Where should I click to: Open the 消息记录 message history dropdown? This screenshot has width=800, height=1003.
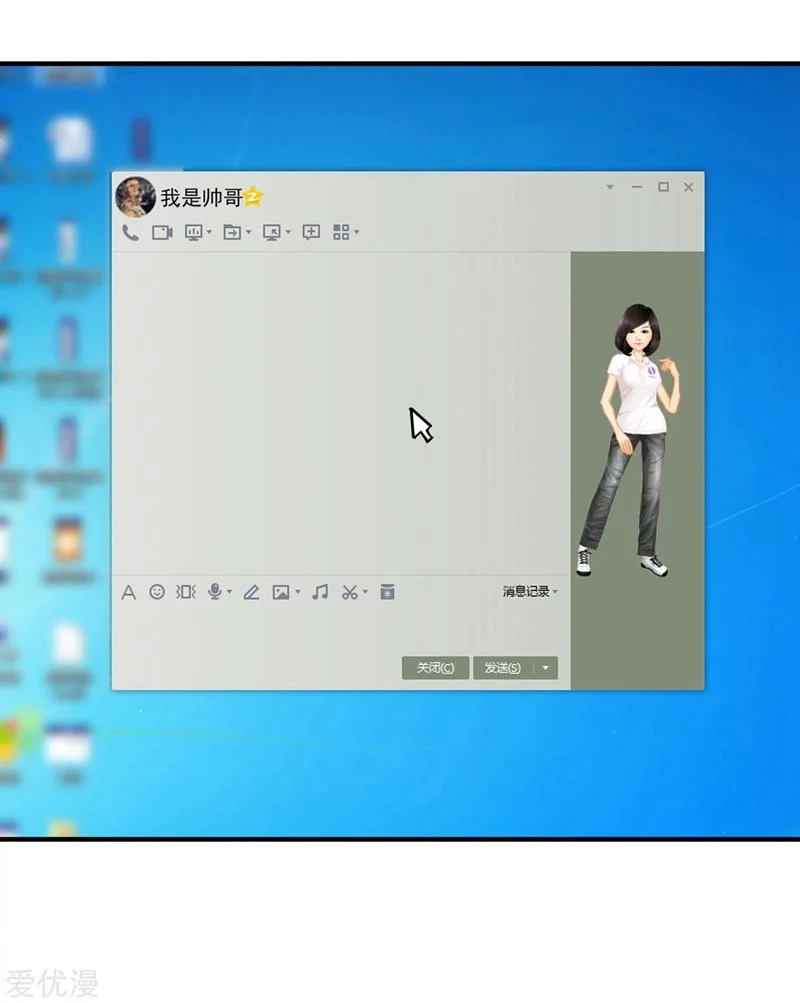pyautogui.click(x=529, y=592)
